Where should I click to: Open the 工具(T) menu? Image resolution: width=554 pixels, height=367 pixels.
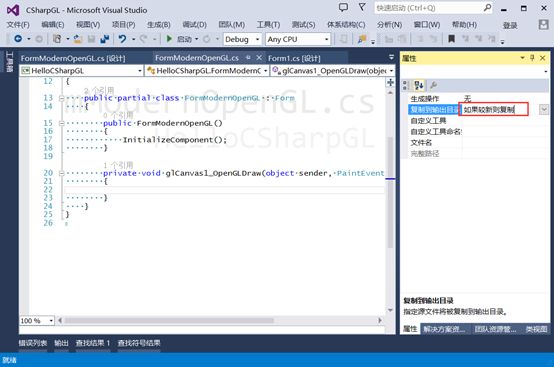click(268, 25)
